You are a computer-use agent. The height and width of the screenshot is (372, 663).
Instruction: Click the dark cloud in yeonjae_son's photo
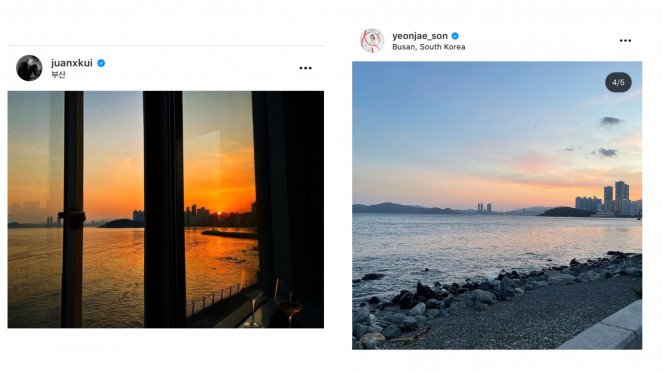tap(609, 122)
